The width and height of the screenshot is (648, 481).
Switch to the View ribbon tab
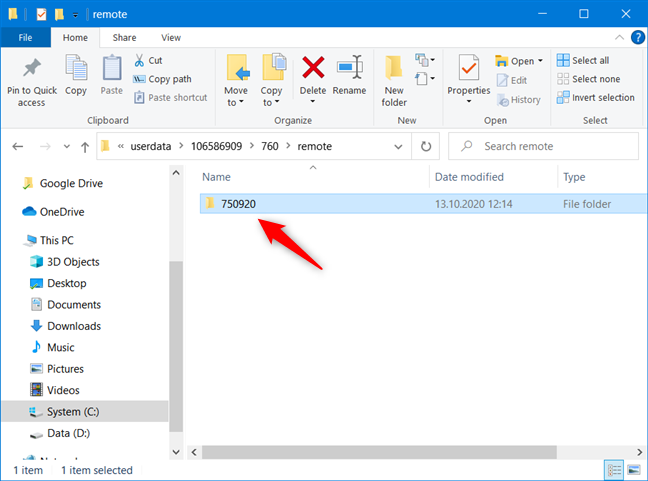pos(171,38)
